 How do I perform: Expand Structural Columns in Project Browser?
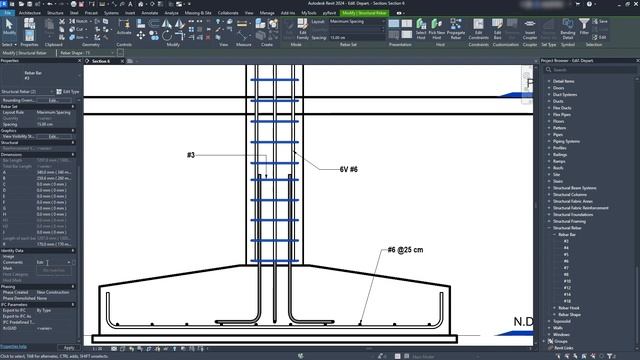(549, 195)
